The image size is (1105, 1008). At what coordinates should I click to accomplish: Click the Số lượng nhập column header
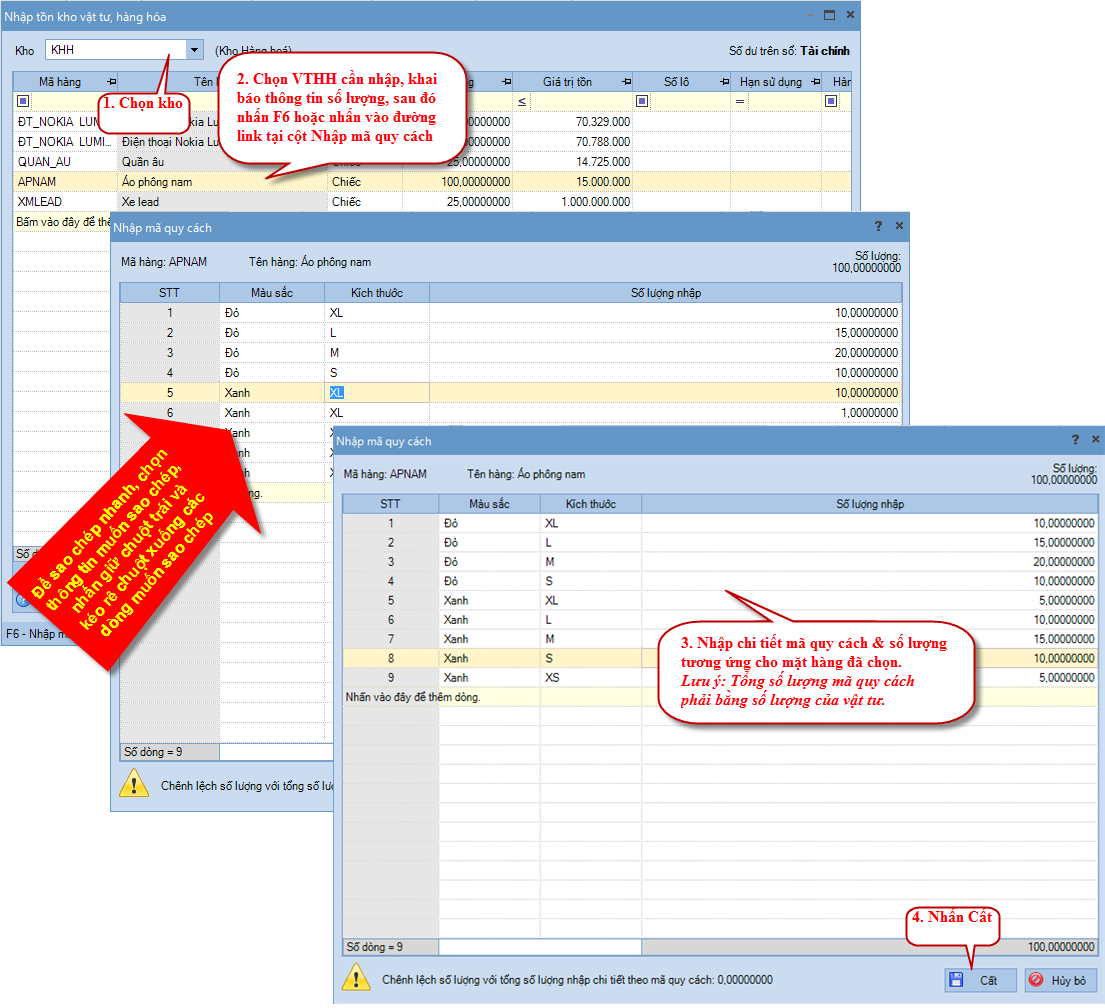pos(869,504)
